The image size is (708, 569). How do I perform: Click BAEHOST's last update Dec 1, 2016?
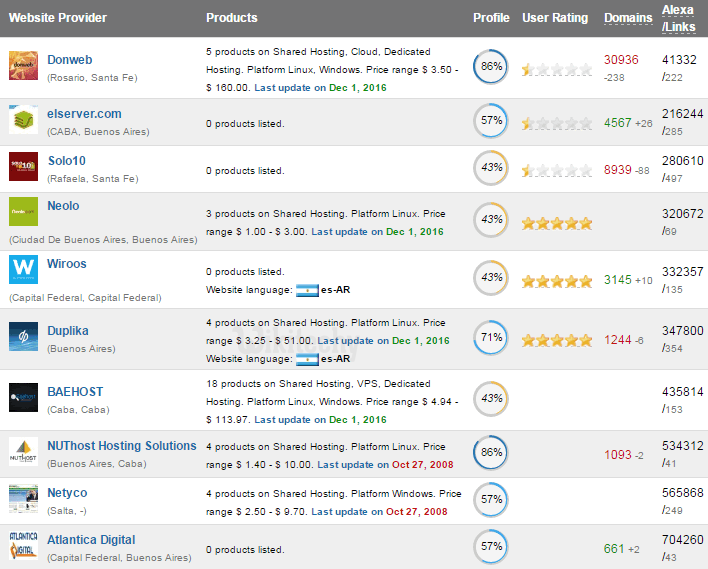coord(358,420)
